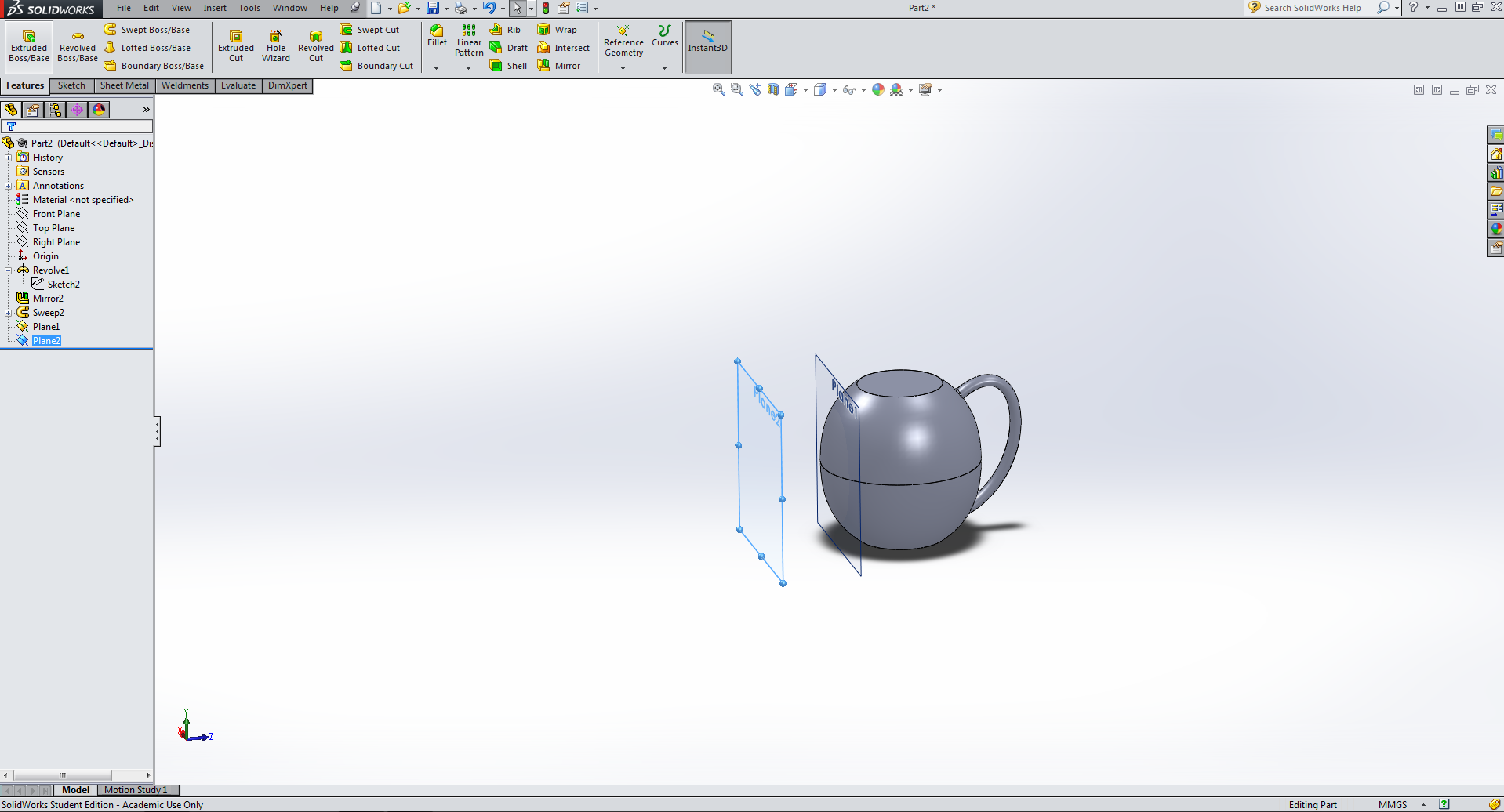Open the Curves dropdown arrow
1504x812 pixels.
(664, 68)
